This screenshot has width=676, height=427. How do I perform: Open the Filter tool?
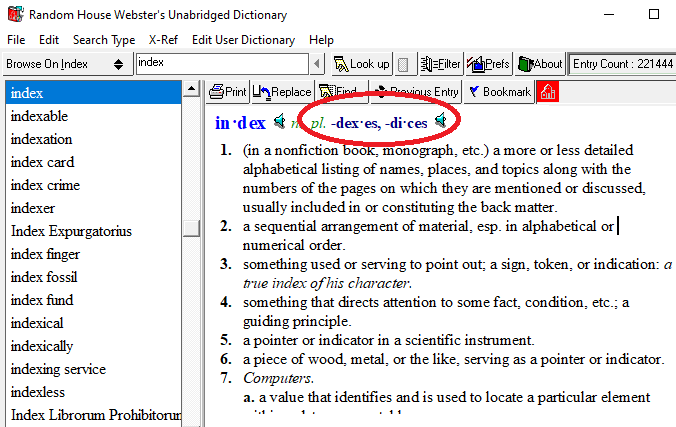[440, 64]
